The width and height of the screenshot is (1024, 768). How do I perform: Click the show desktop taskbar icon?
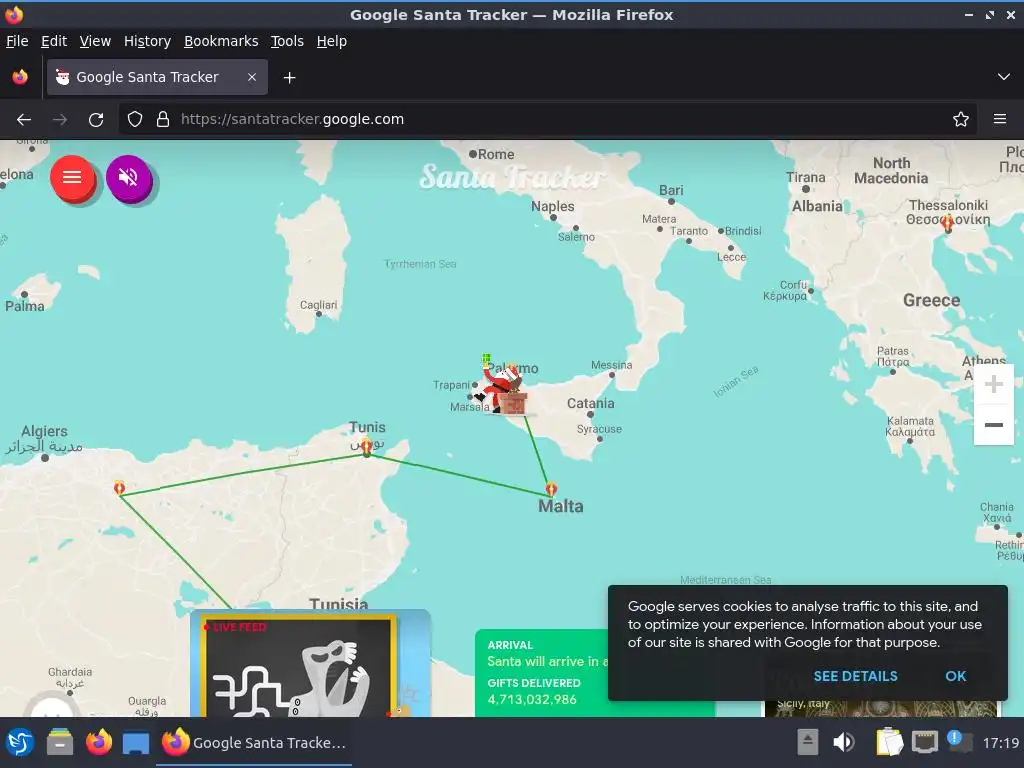(136, 743)
